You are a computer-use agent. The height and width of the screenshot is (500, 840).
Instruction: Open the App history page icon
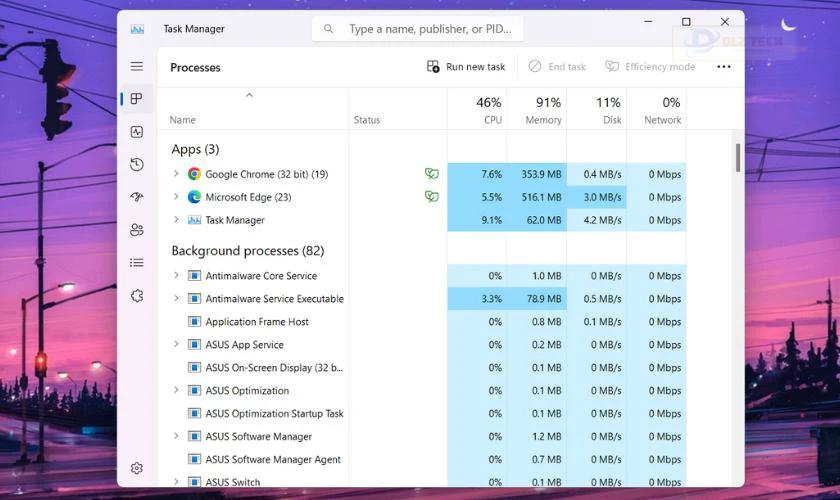click(137, 165)
